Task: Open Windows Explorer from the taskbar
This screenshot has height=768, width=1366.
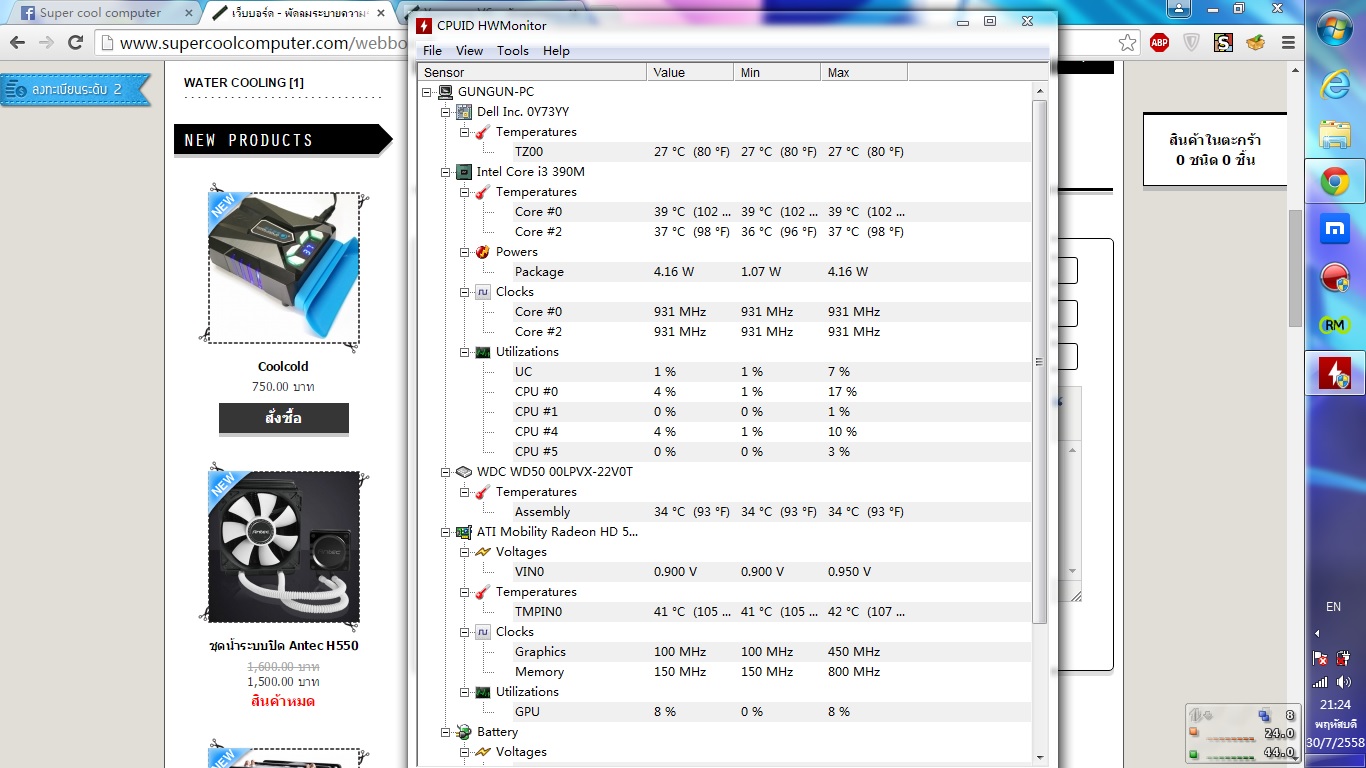Action: pyautogui.click(x=1335, y=133)
